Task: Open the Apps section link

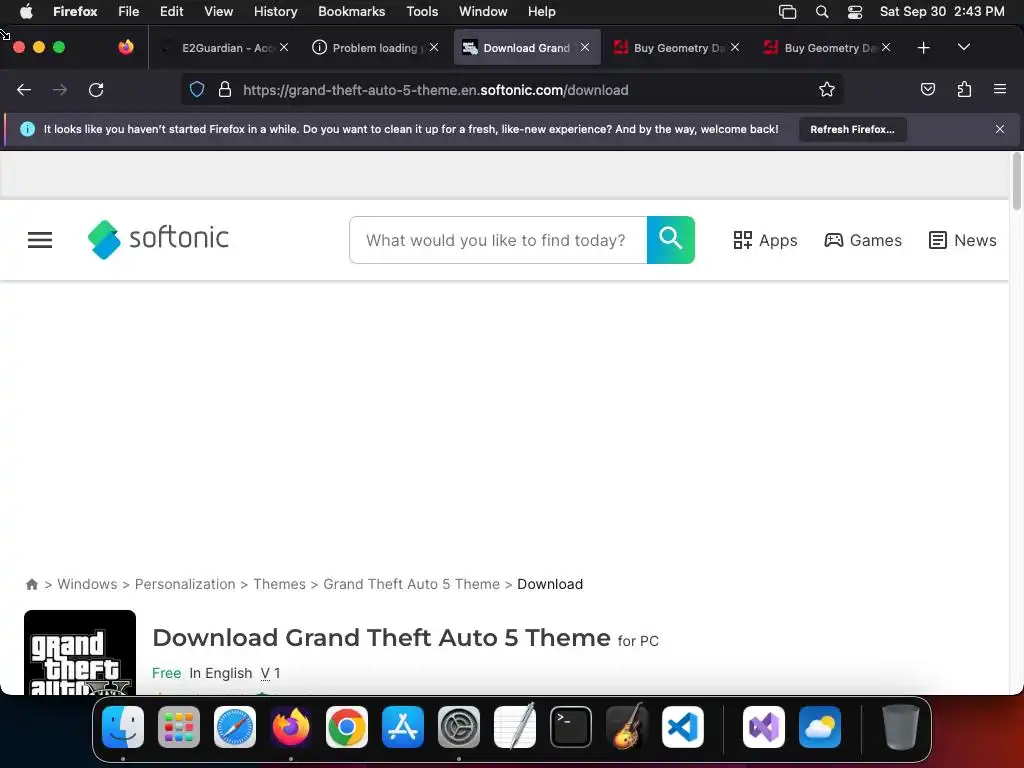Action: [x=765, y=240]
